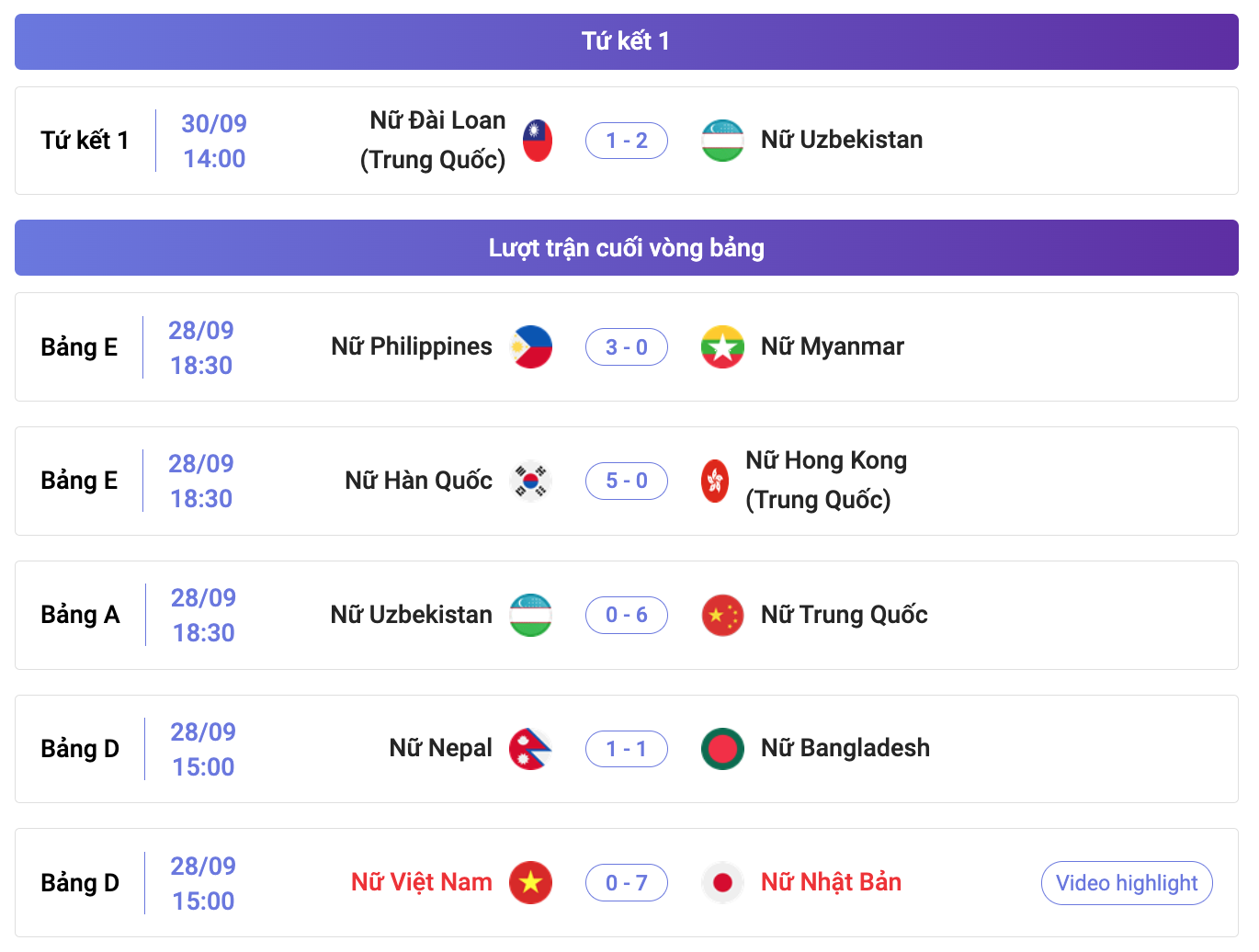This screenshot has height=952, width=1259.
Task: Click the 3 - 0 score for Philippines match
Action: coord(627,347)
